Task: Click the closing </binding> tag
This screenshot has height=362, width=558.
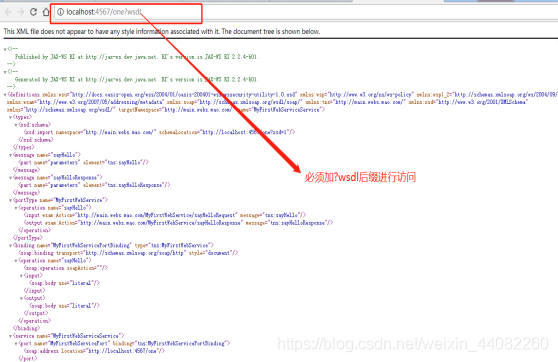Action: tap(26, 329)
